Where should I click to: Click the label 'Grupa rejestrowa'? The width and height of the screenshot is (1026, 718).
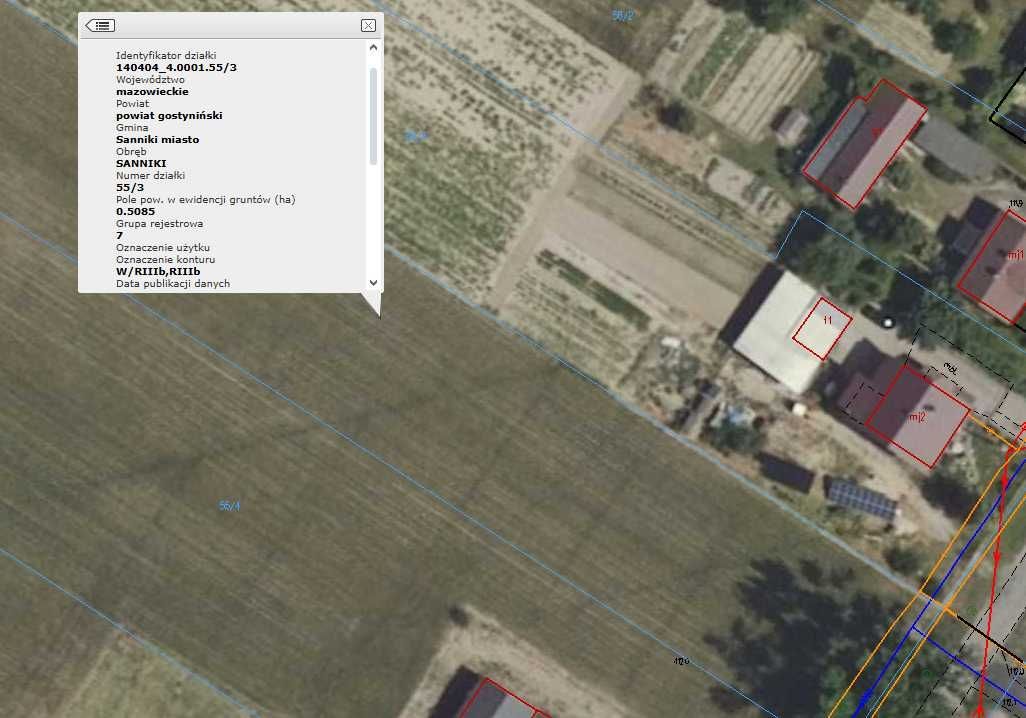tap(159, 224)
